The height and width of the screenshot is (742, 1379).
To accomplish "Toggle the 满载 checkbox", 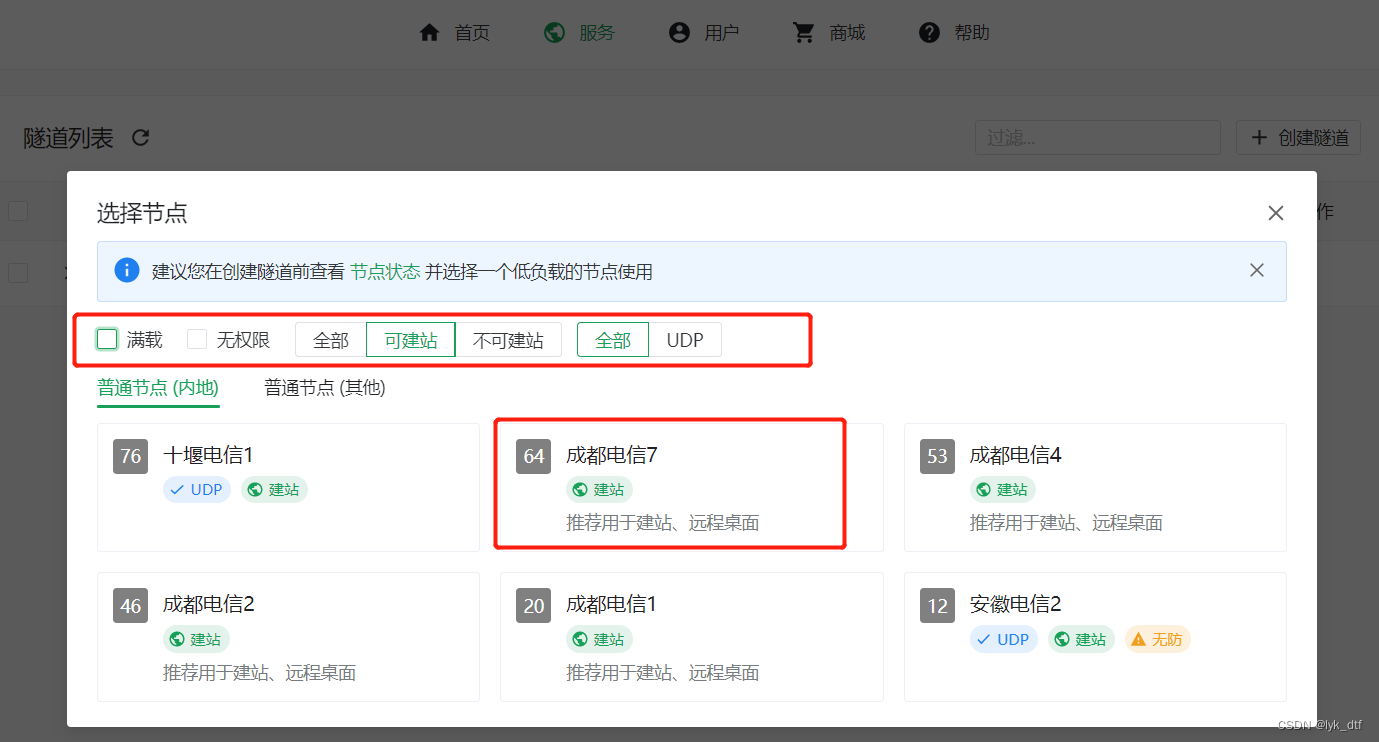I will [107, 339].
